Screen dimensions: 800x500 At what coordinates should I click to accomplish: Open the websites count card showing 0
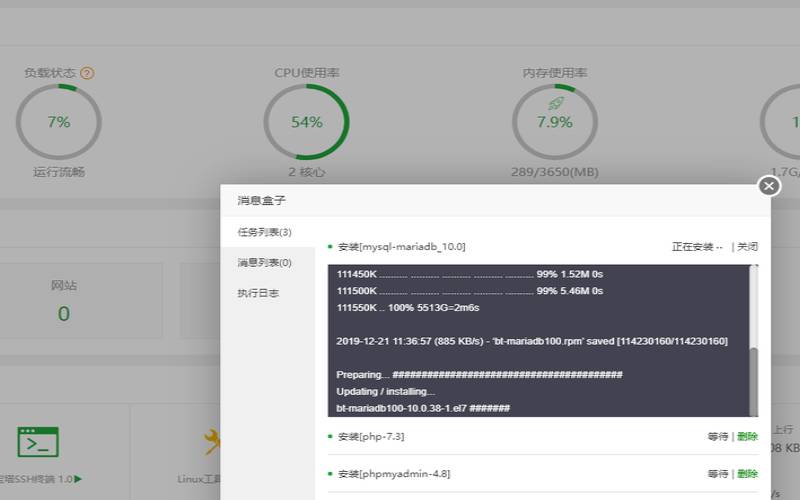coord(64,301)
